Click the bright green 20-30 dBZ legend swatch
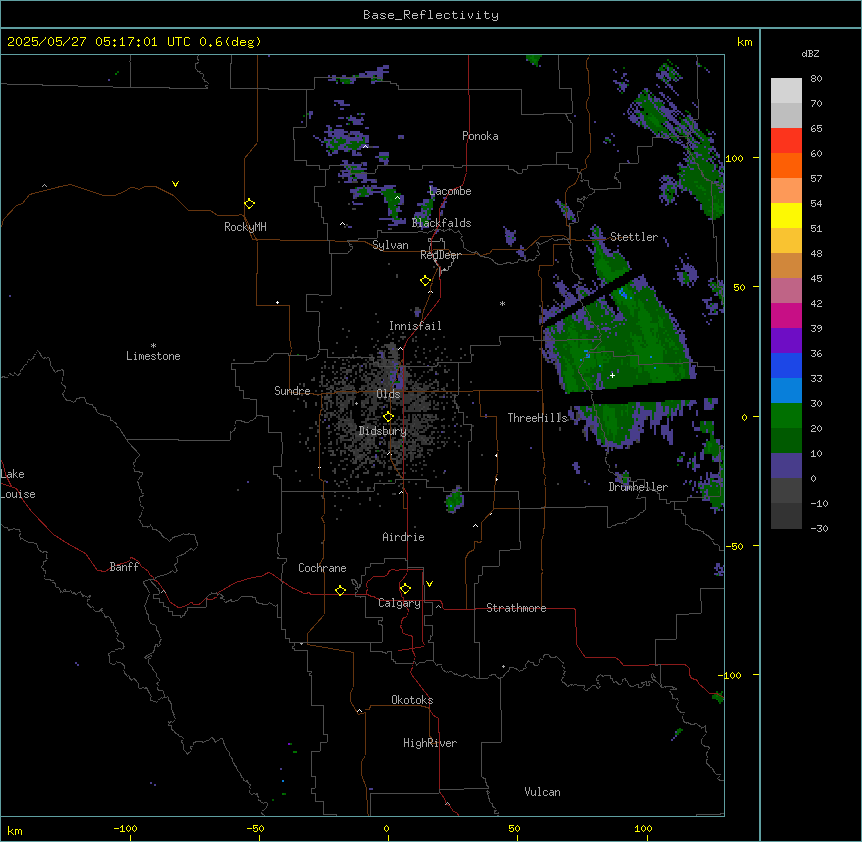862x842 pixels. 786,416
